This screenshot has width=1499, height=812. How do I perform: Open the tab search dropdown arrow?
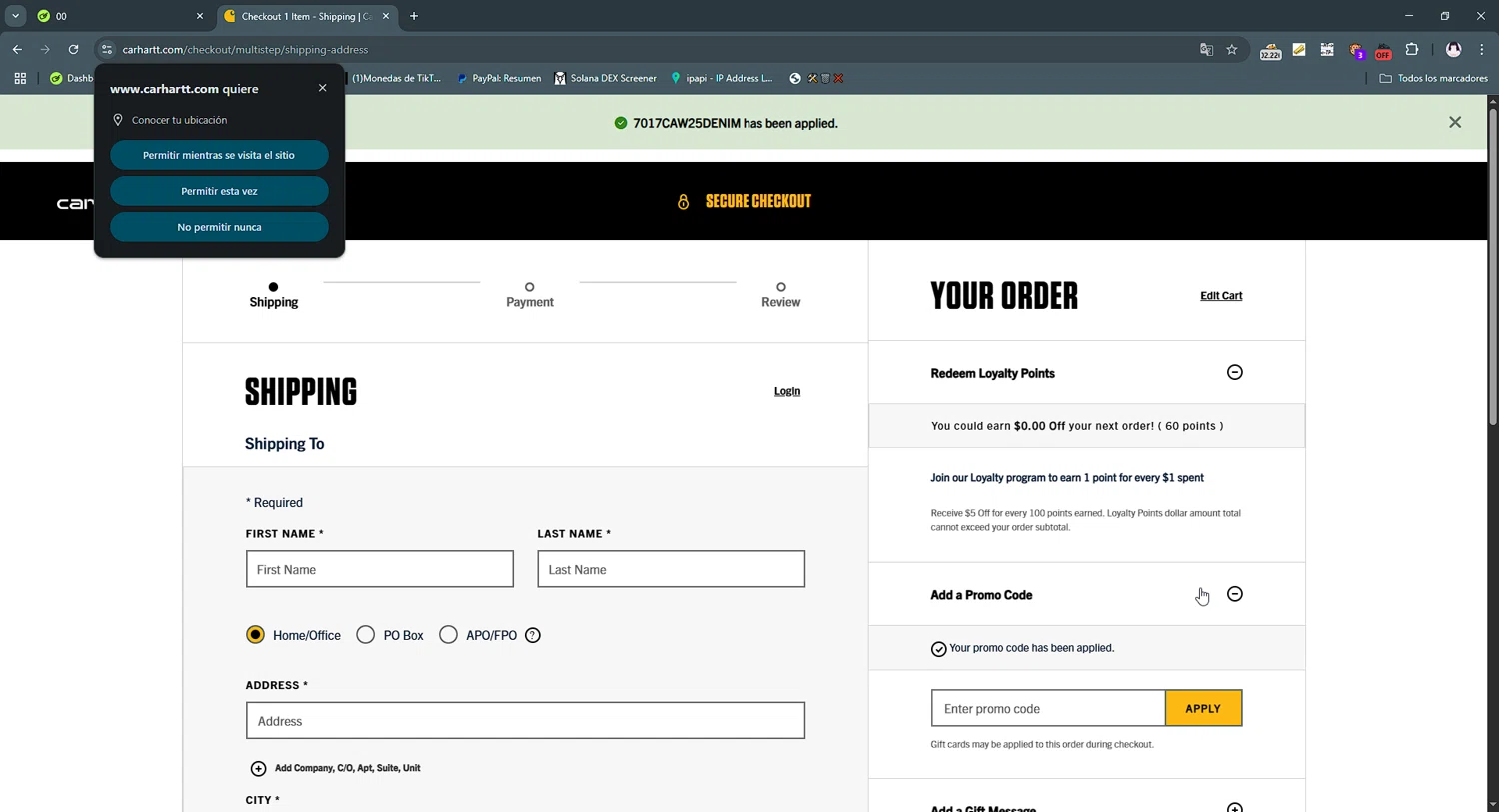point(15,16)
